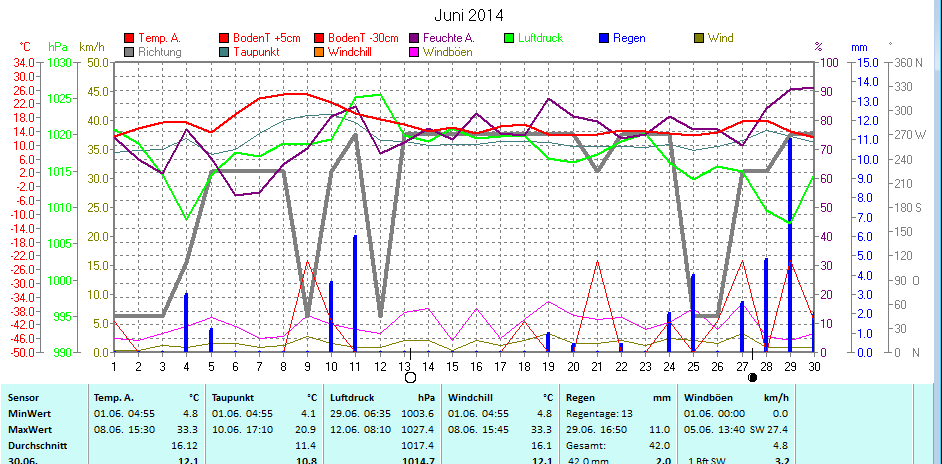
Task: Click the °C axis unit label
Action: (25, 46)
